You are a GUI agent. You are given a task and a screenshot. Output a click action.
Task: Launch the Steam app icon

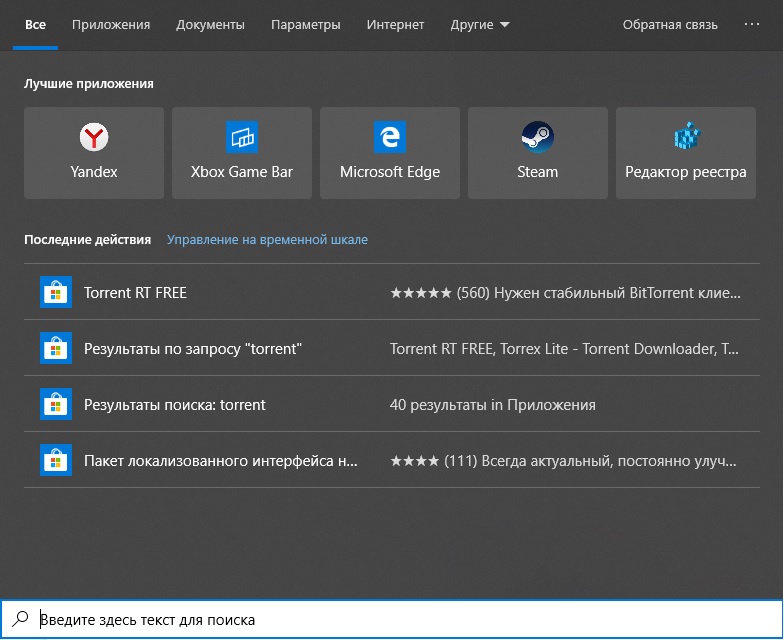point(538,136)
